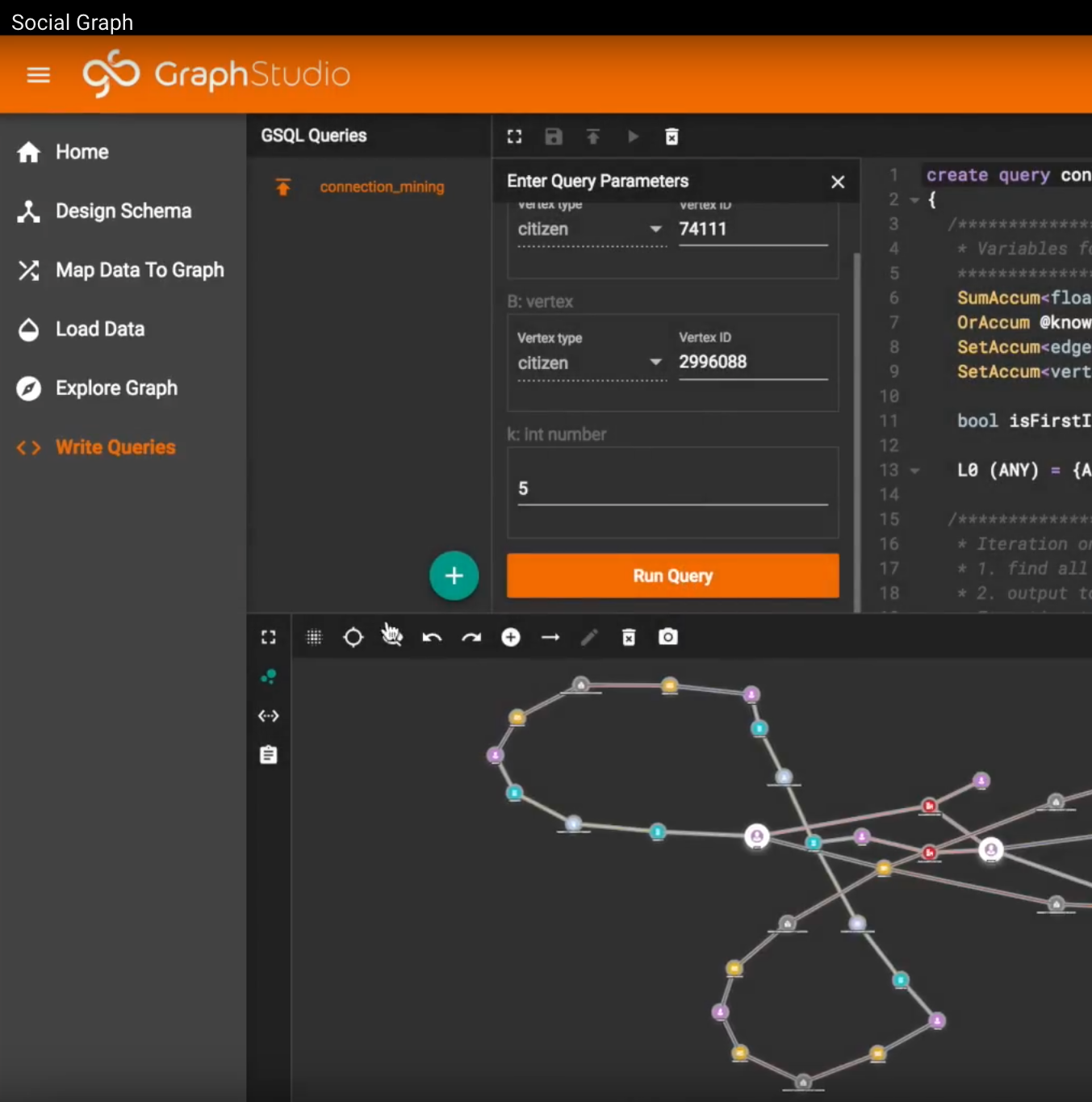The image size is (1092, 1102).
Task: Collapse the code fold arrow at line 13
Action: (914, 471)
